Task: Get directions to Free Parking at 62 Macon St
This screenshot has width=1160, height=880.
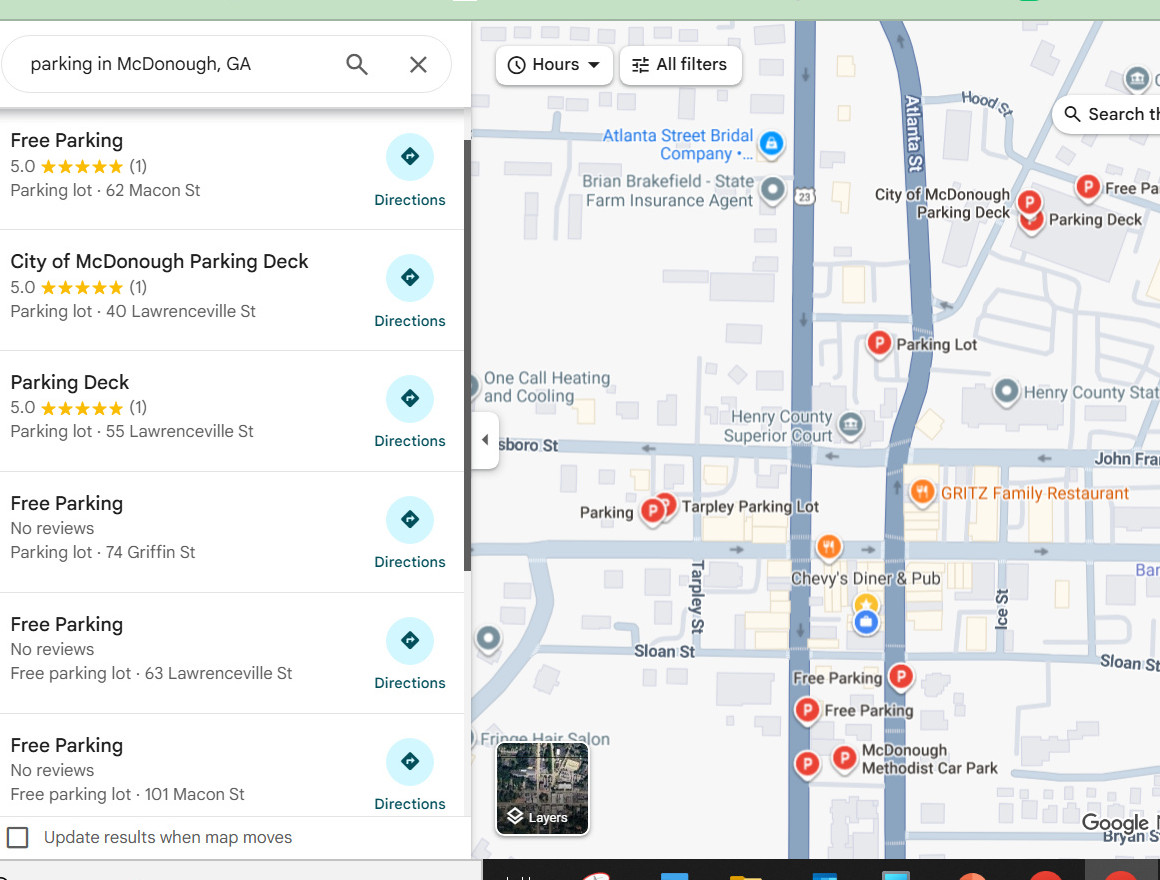Action: pos(409,158)
